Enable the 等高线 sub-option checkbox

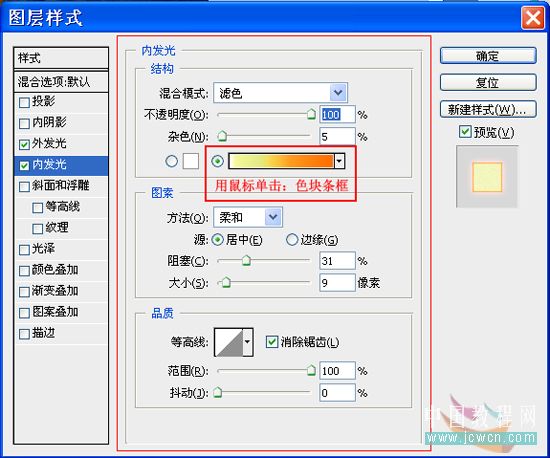tap(38, 208)
